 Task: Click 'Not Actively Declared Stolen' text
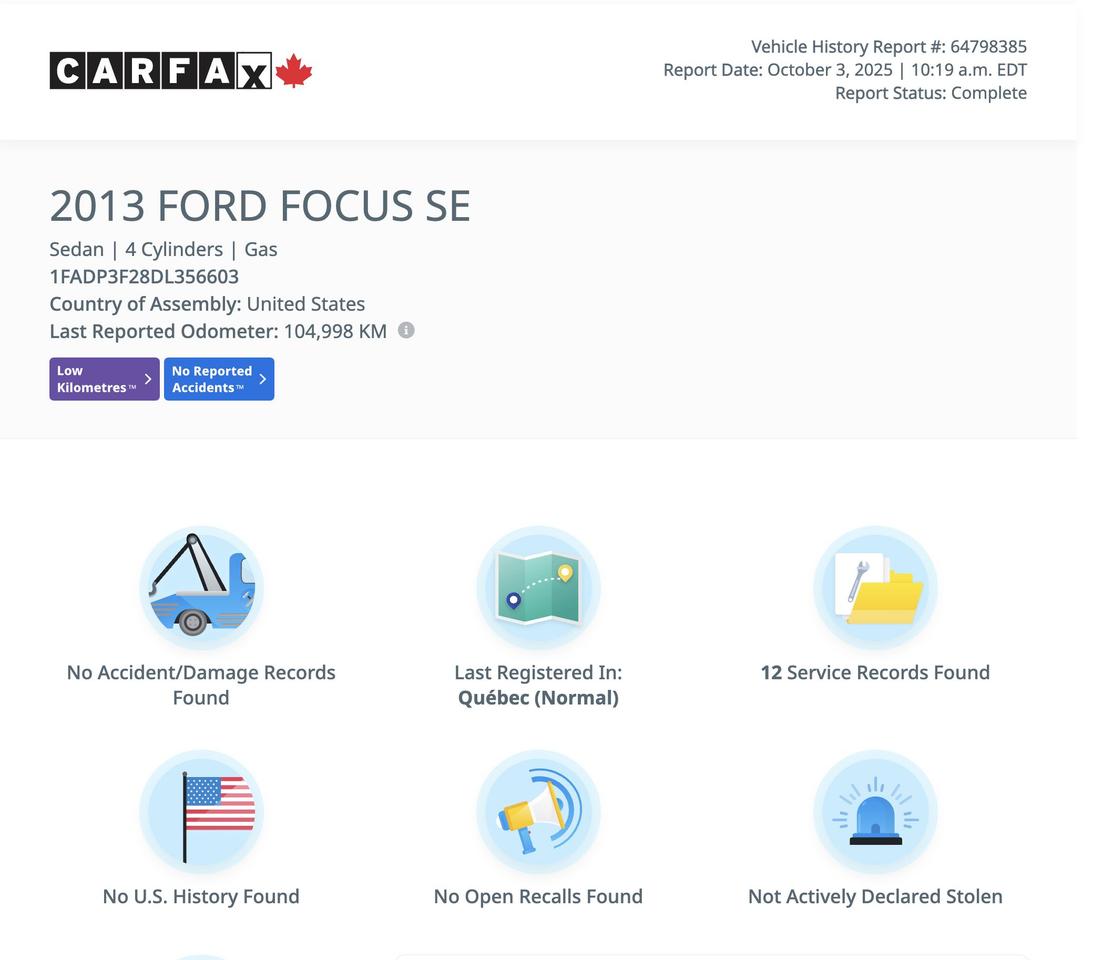875,896
